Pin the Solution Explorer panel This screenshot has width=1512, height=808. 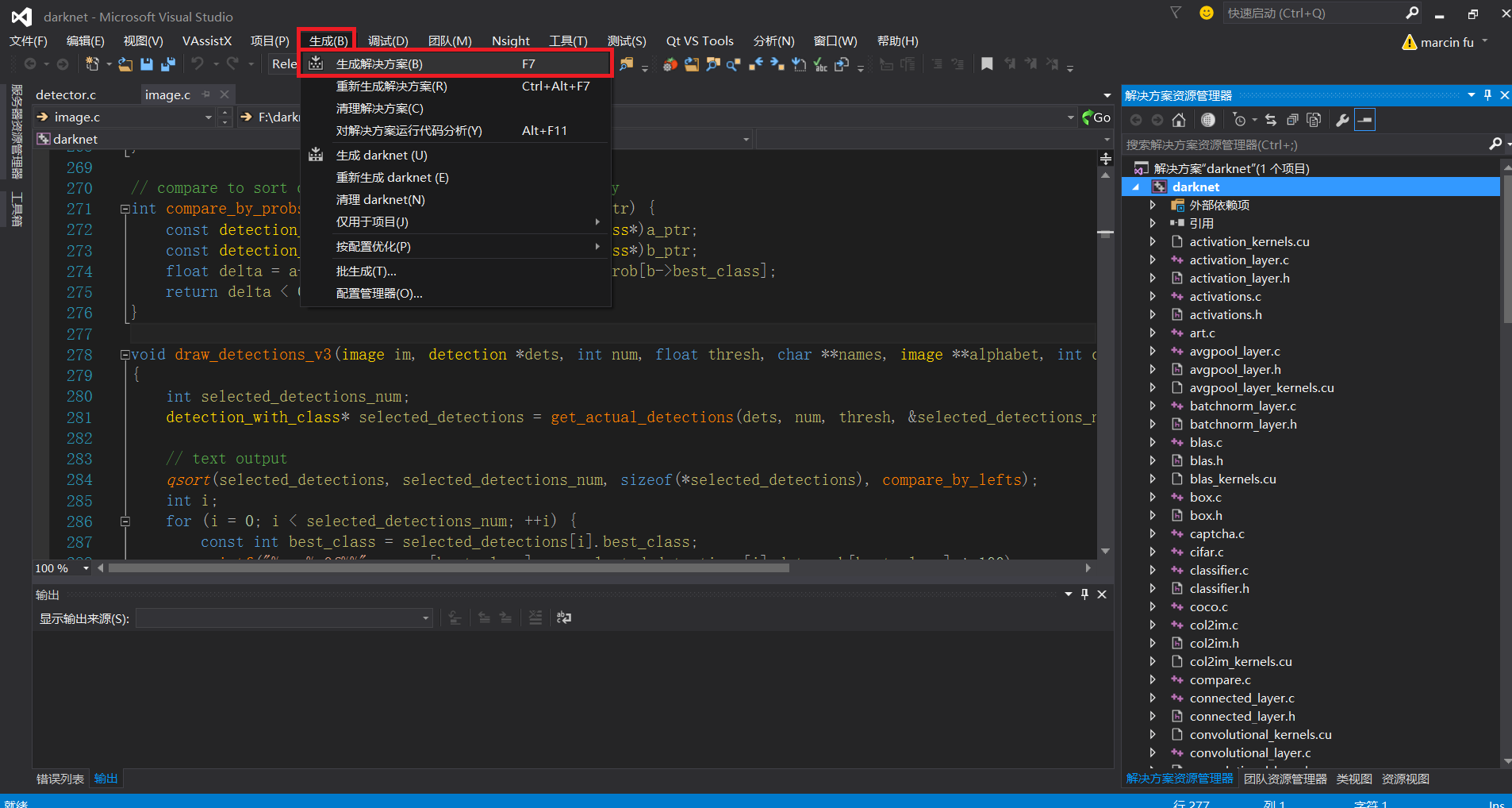(x=1487, y=94)
